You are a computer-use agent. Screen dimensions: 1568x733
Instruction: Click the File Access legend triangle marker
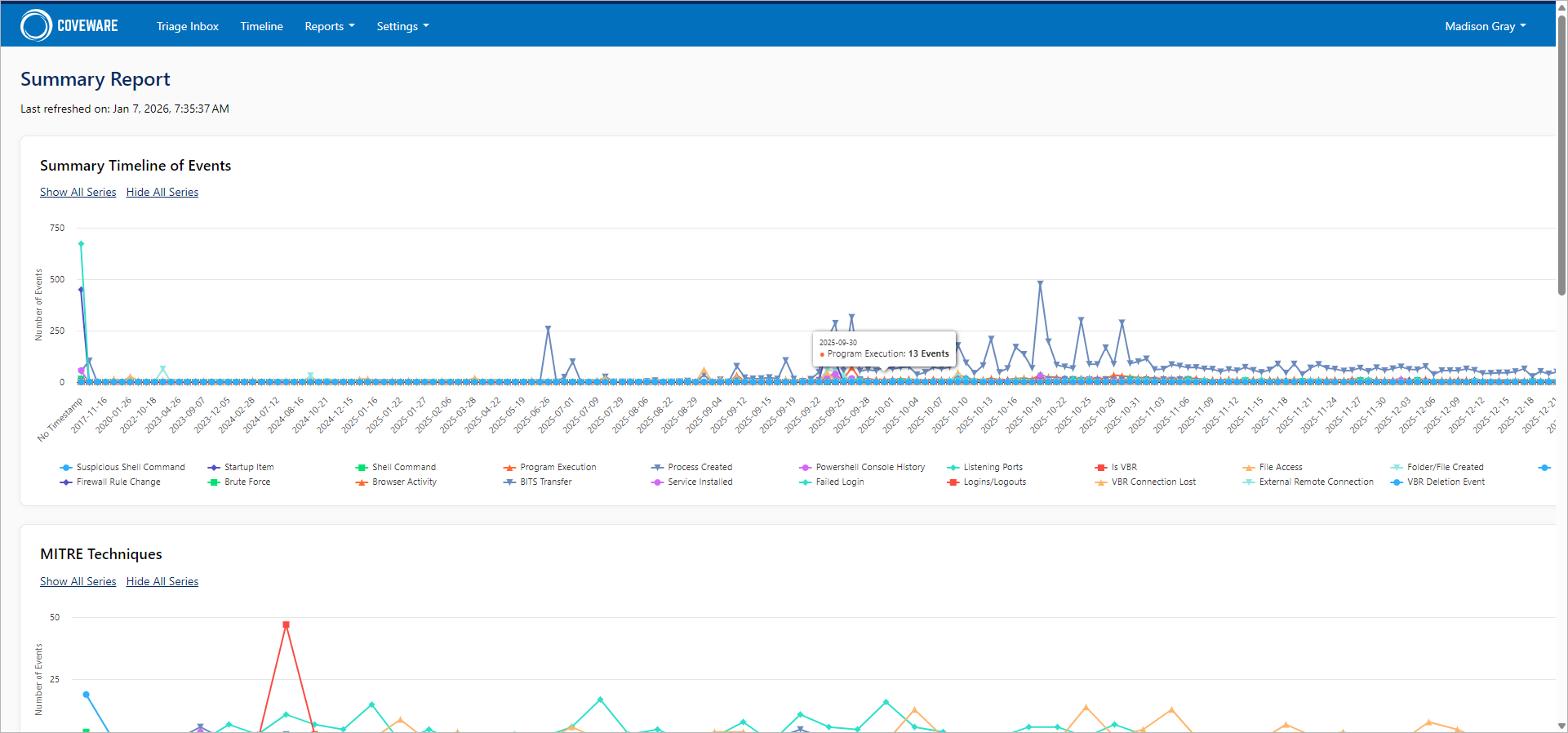[x=1248, y=468]
